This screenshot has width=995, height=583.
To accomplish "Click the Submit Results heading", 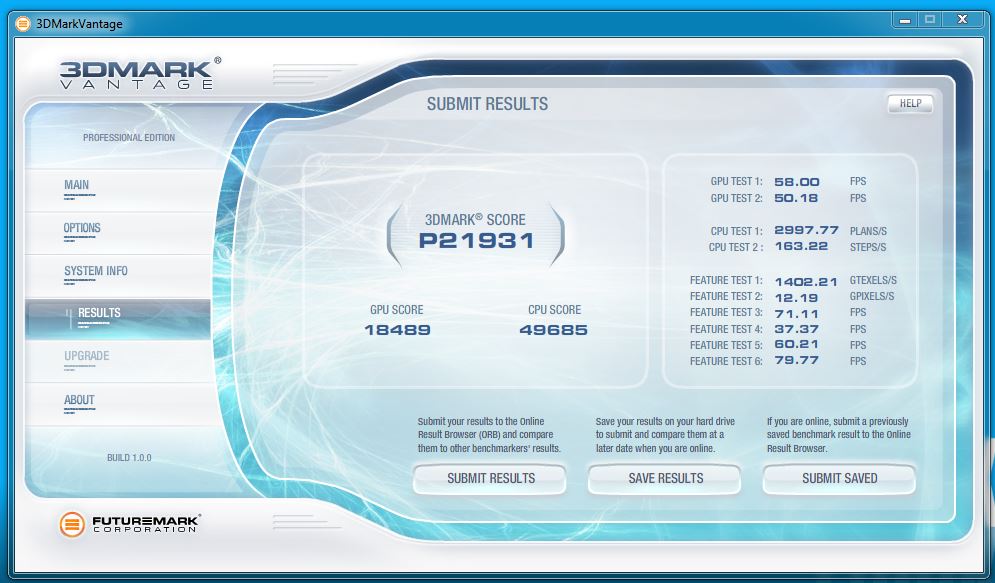I will point(487,104).
